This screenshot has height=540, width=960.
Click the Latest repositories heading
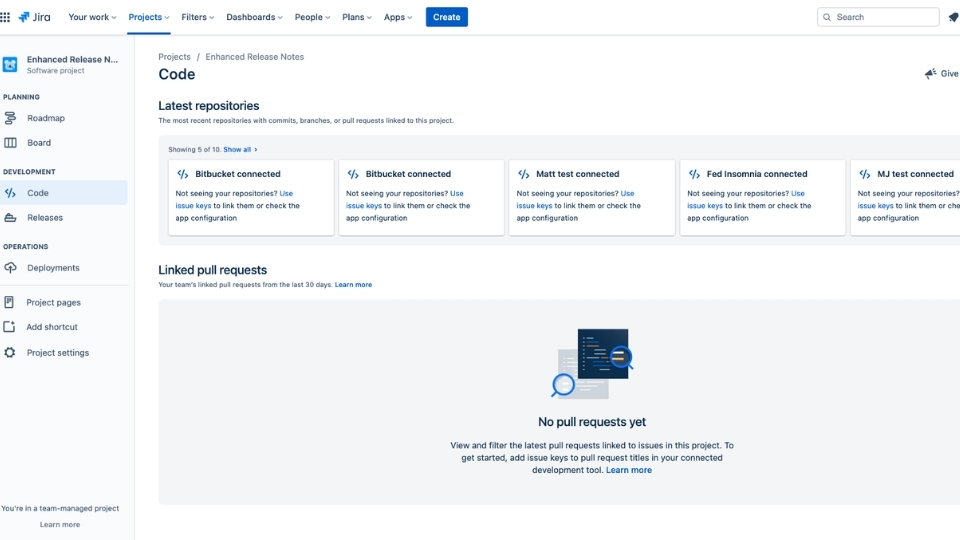point(209,106)
